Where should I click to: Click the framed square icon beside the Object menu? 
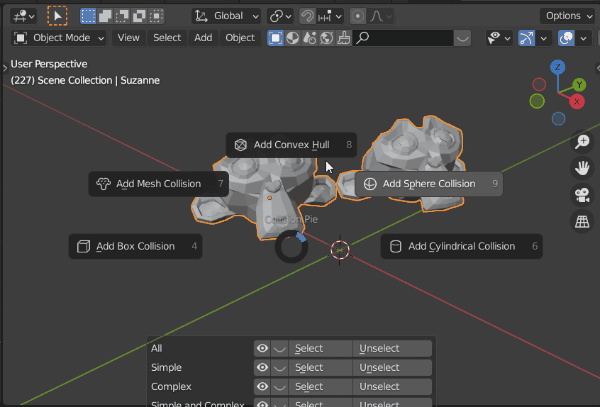point(275,38)
